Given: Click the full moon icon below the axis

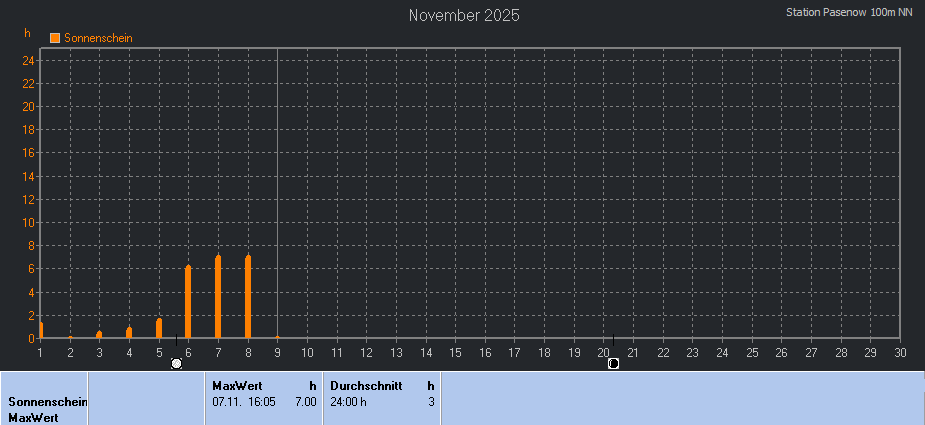Looking at the screenshot, I should [x=177, y=363].
